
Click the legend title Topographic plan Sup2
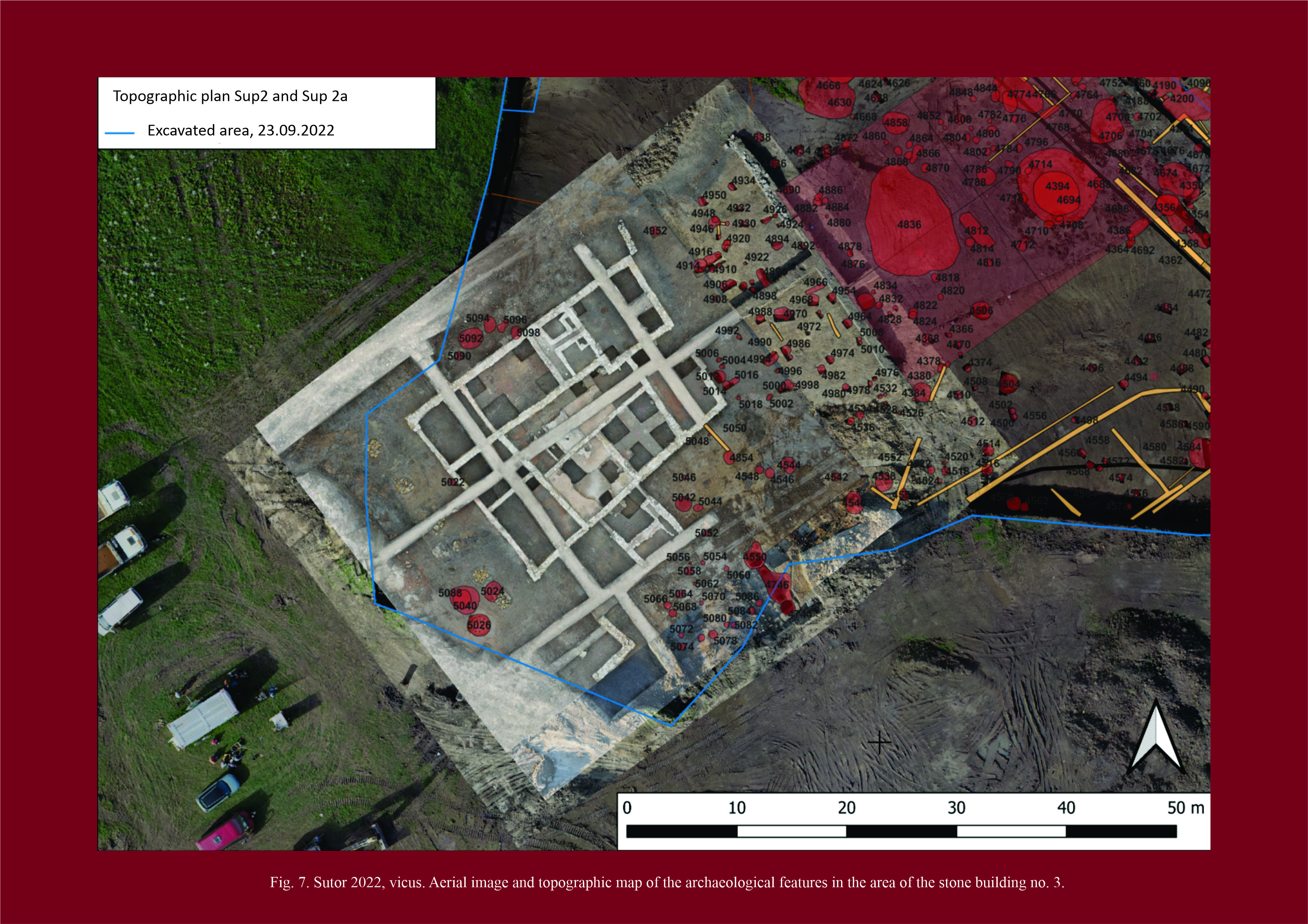230,96
